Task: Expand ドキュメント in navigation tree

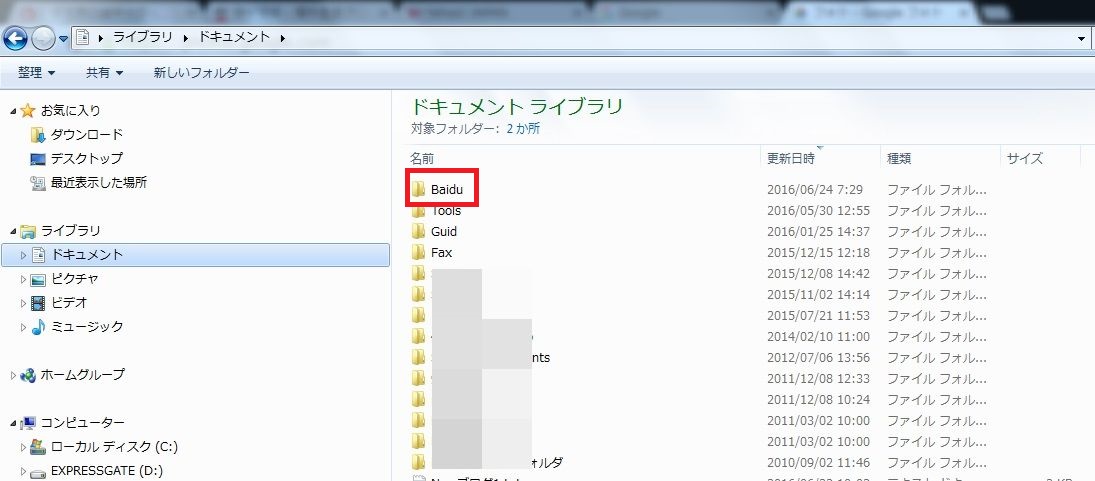Action: [23, 256]
